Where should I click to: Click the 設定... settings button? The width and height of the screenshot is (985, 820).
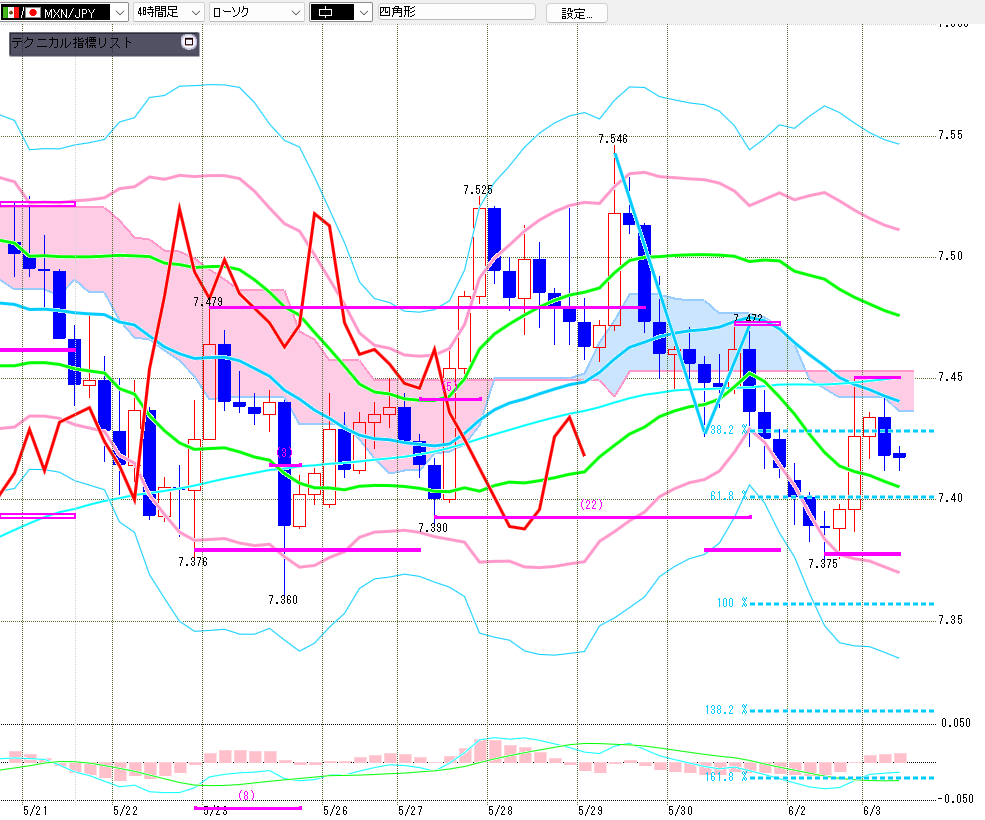[576, 13]
